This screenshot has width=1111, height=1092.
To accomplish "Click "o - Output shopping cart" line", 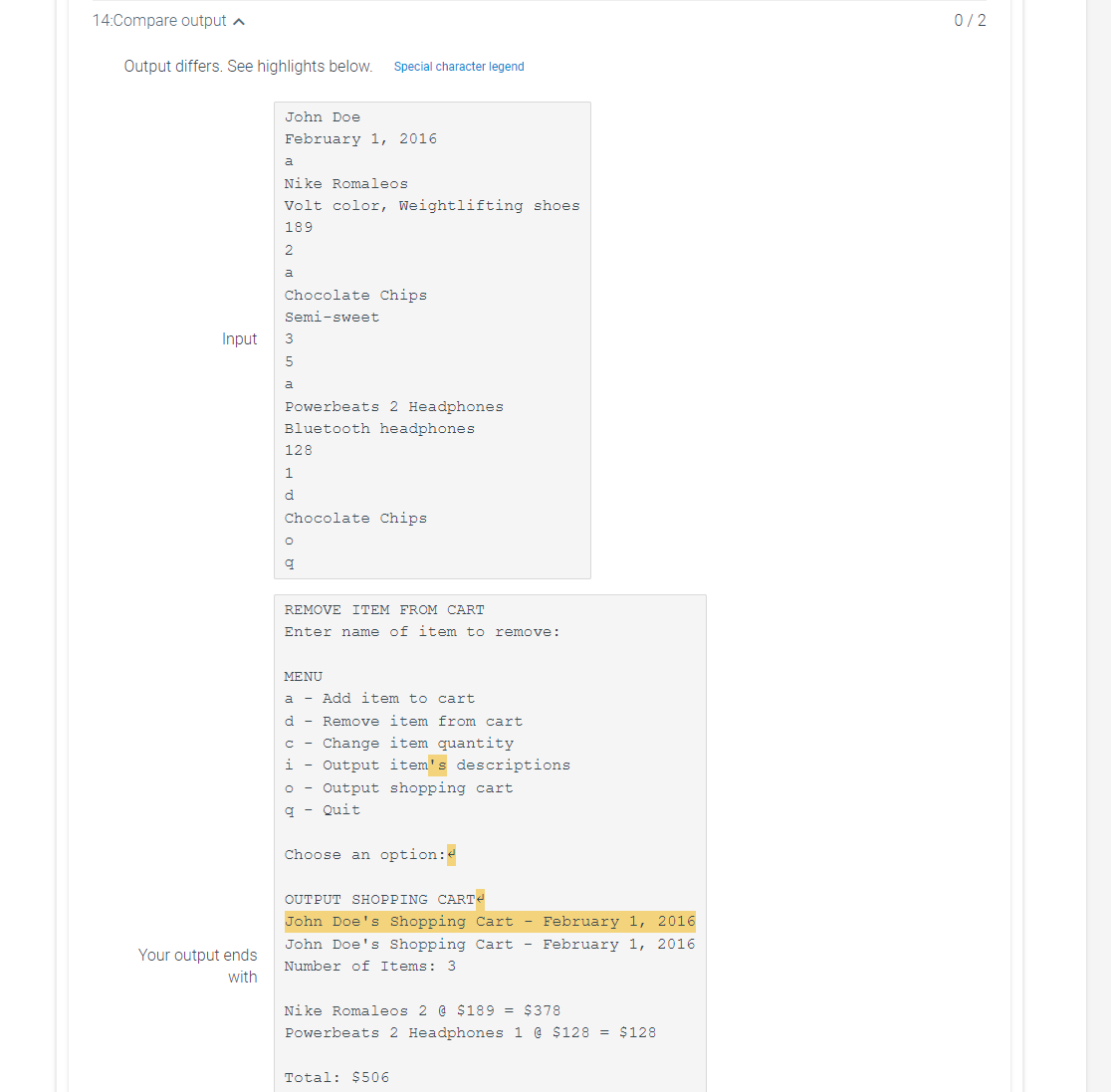I will pyautogui.click(x=399, y=788).
